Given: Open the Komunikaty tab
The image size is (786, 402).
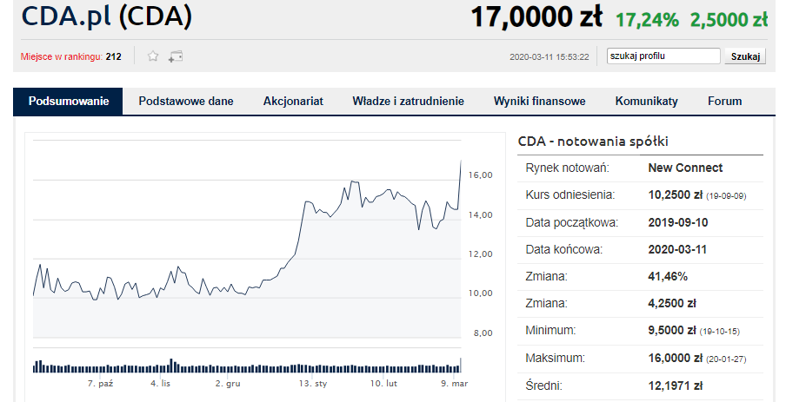Looking at the screenshot, I should click(x=647, y=101).
